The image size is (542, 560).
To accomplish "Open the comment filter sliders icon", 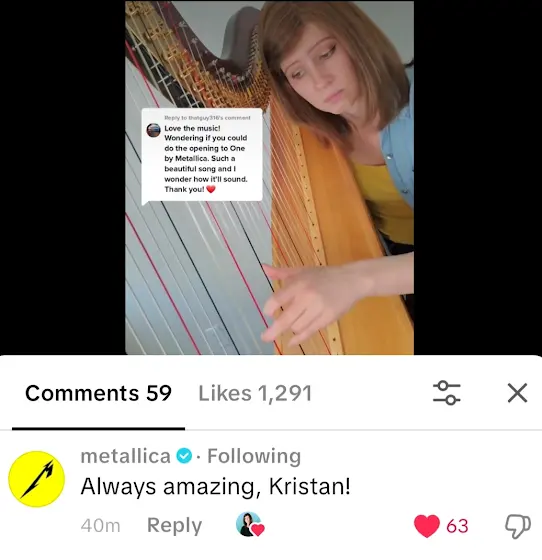I will tap(446, 393).
